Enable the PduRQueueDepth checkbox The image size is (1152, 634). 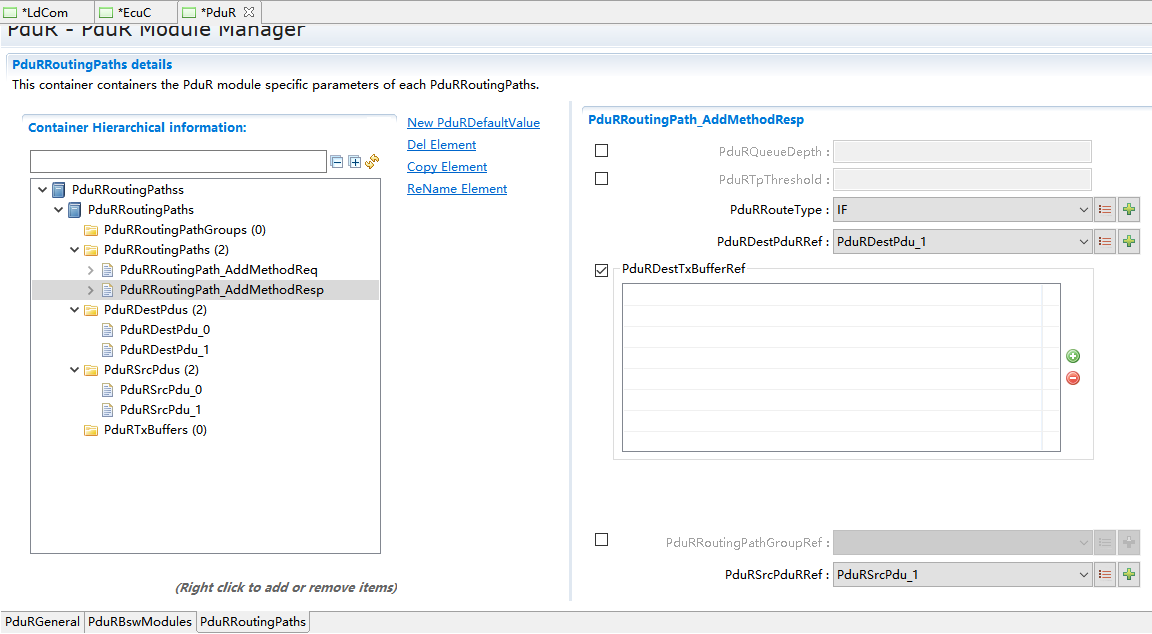(601, 151)
